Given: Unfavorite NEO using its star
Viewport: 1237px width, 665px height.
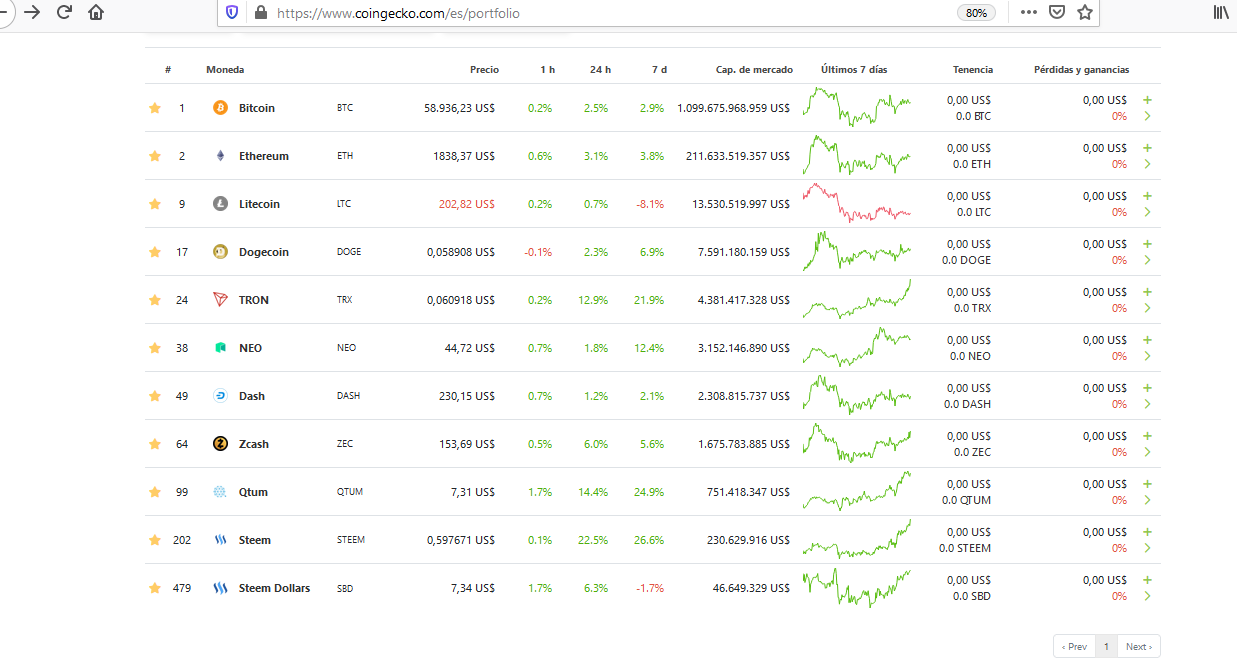Looking at the screenshot, I should (155, 348).
